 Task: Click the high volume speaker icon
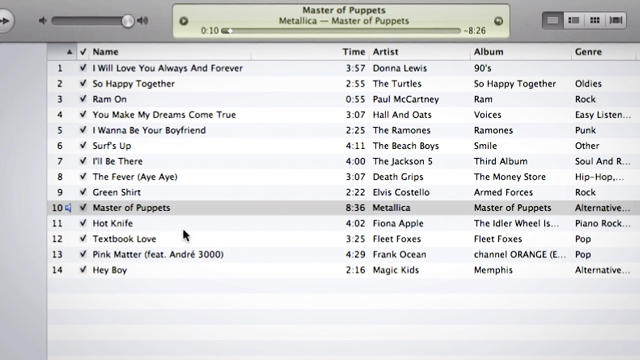tap(142, 20)
